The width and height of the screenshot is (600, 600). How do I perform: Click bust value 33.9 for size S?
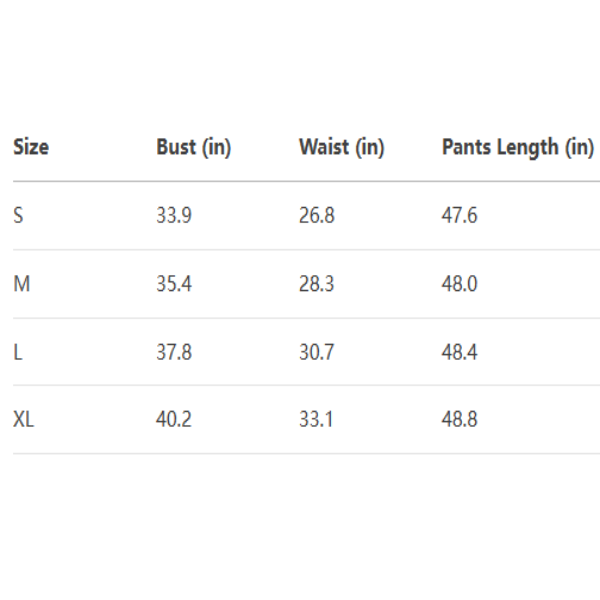tap(174, 216)
